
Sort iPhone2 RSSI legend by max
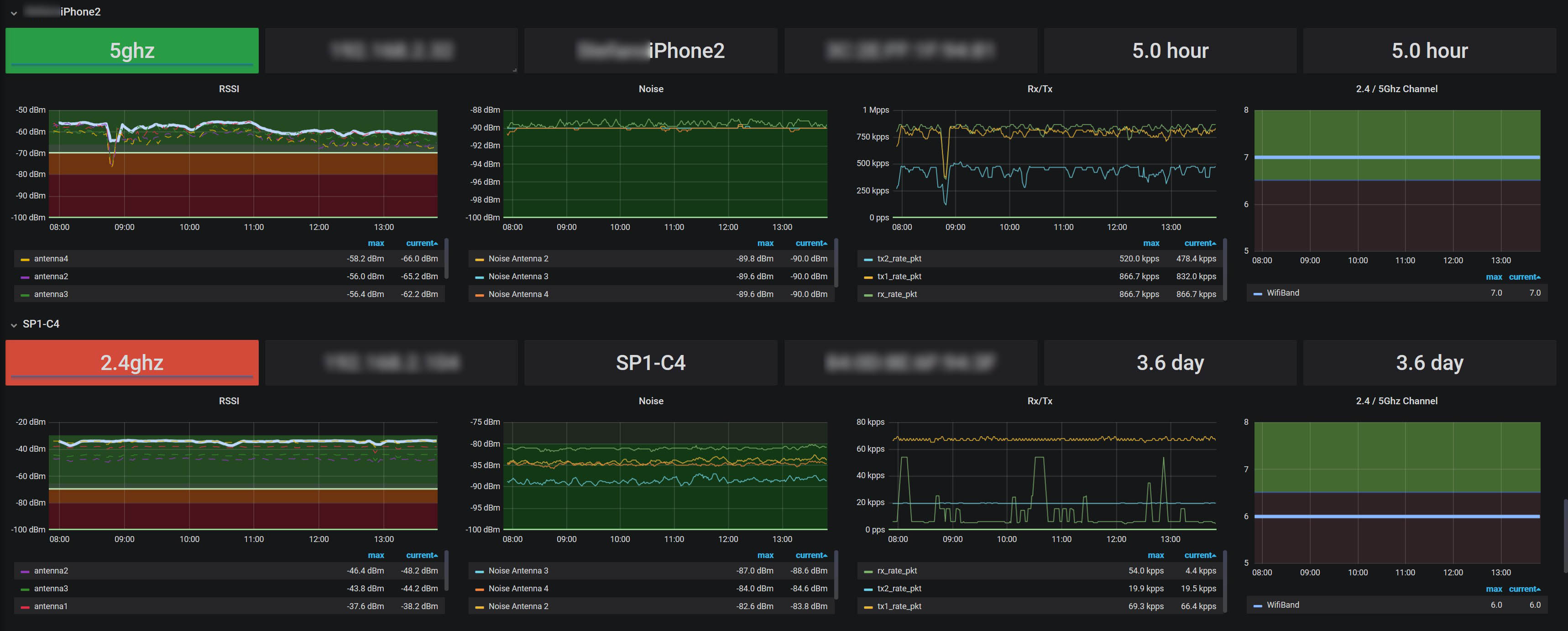pyautogui.click(x=376, y=243)
